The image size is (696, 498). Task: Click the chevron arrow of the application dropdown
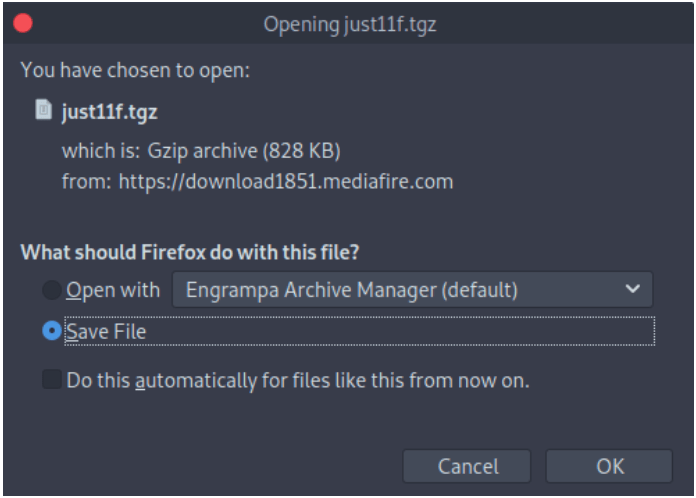point(631,290)
